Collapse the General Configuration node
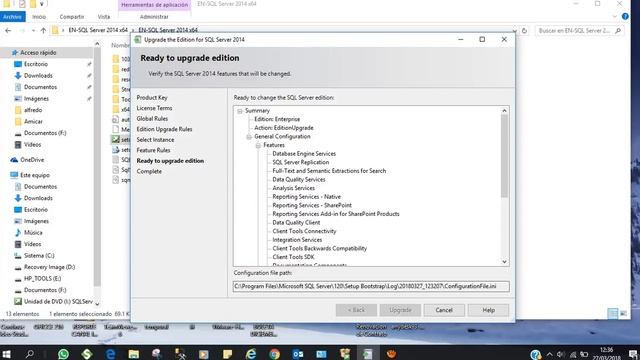The width and height of the screenshot is (640, 360). click(x=249, y=137)
